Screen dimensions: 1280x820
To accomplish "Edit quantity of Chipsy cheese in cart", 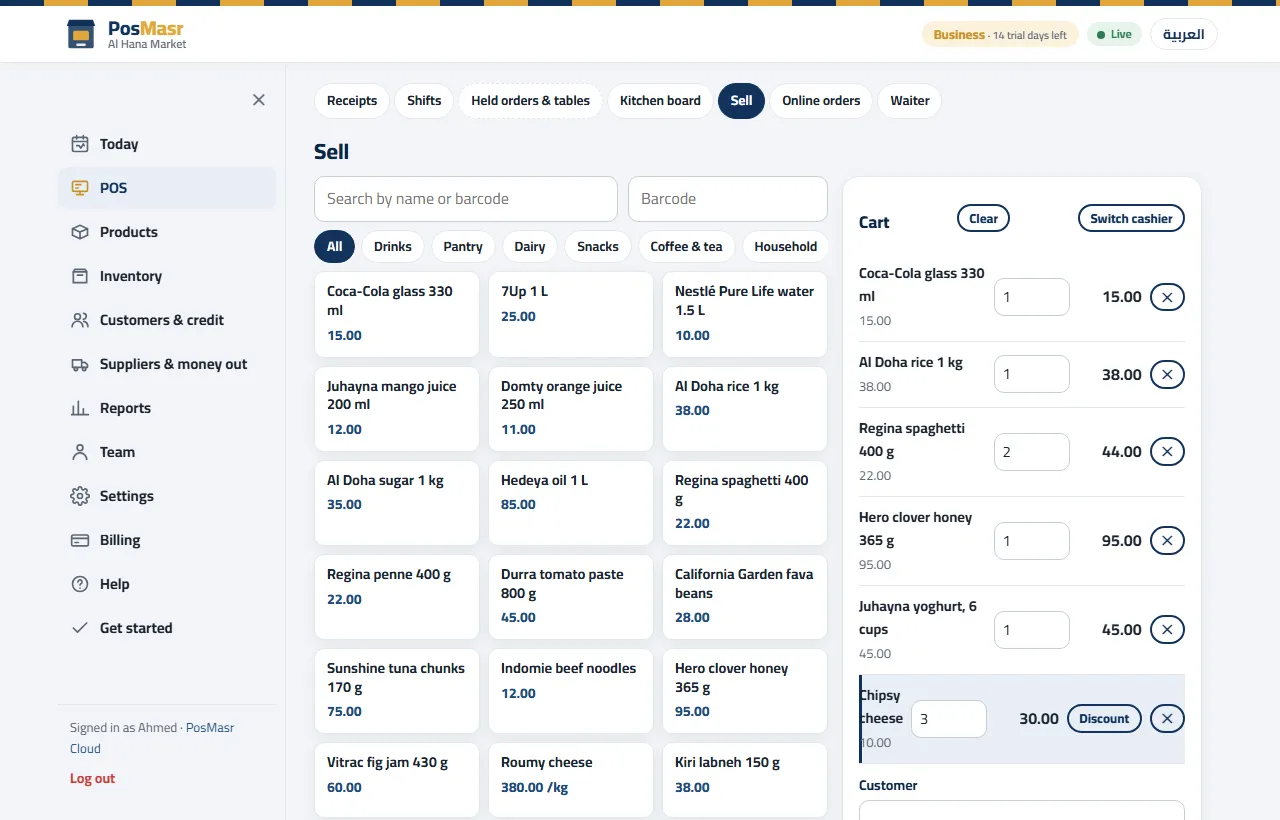I will pos(949,719).
